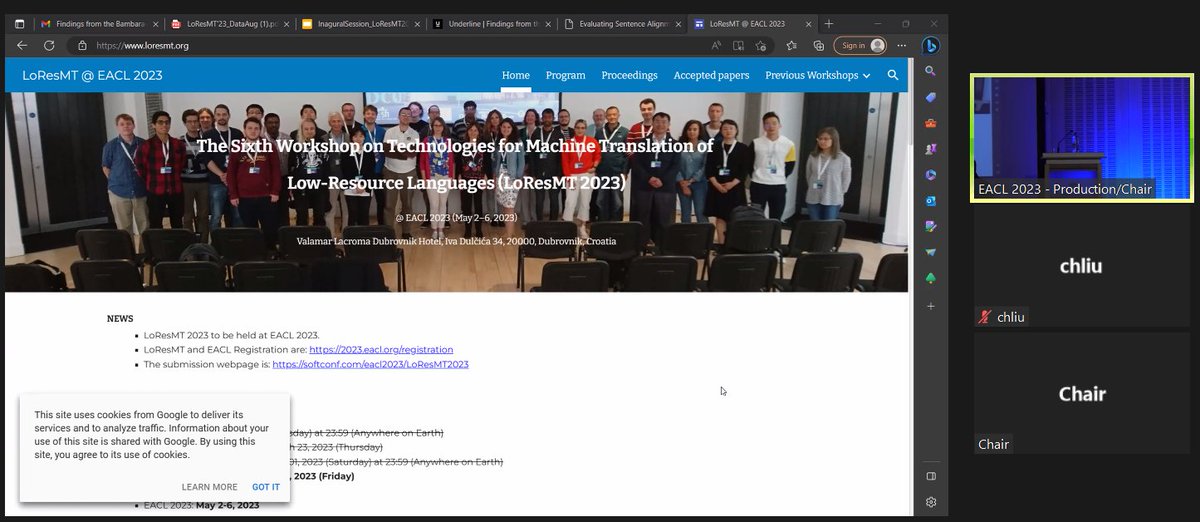Toggle the sidebar visibility icon near bottom
This screenshot has height=522, width=1200.
point(931,476)
